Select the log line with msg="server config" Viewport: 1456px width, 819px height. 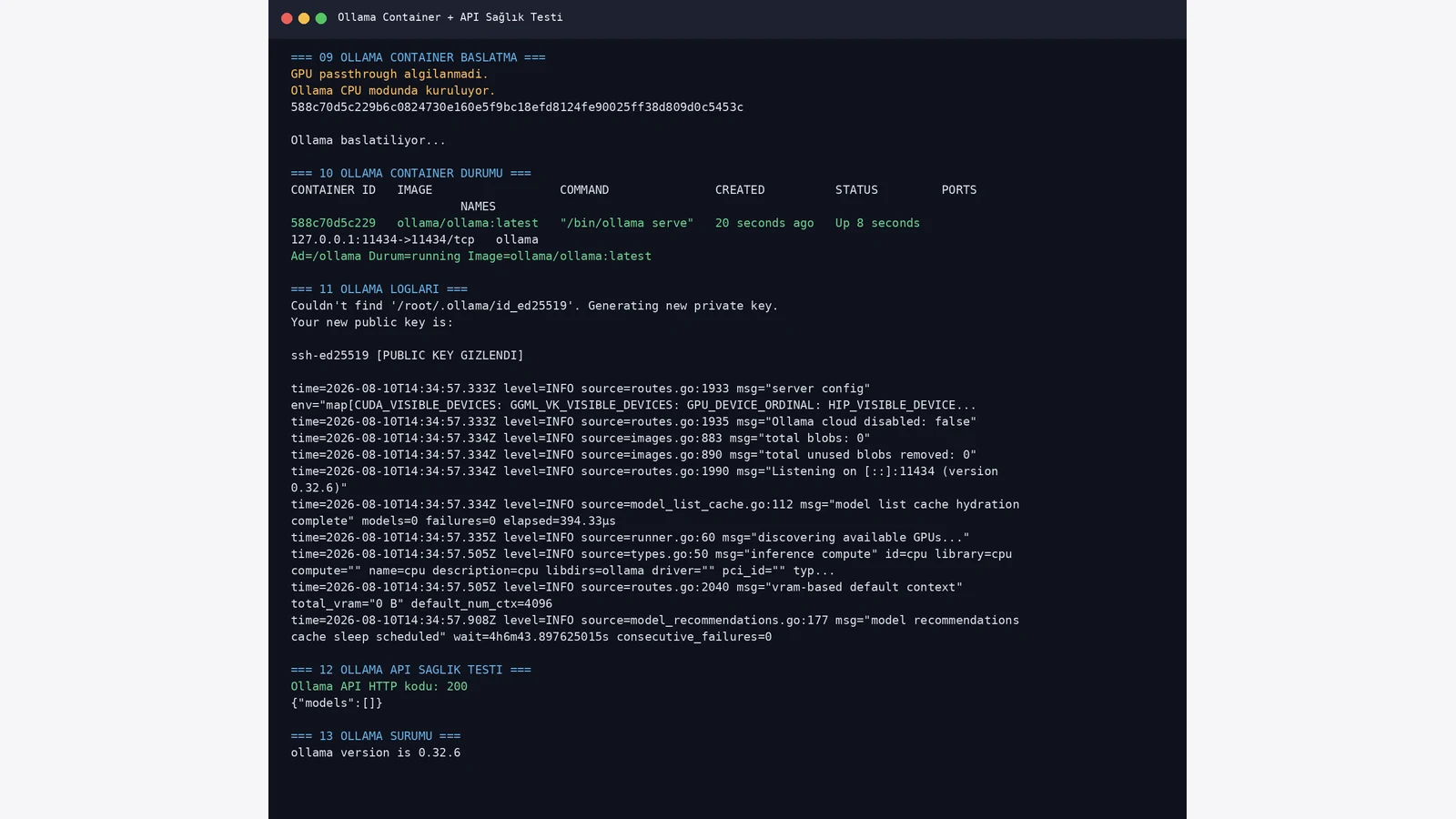click(x=581, y=389)
